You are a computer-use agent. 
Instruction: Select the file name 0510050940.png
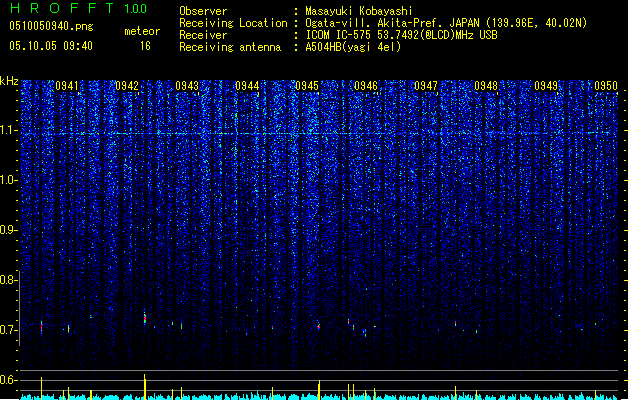coord(51,26)
